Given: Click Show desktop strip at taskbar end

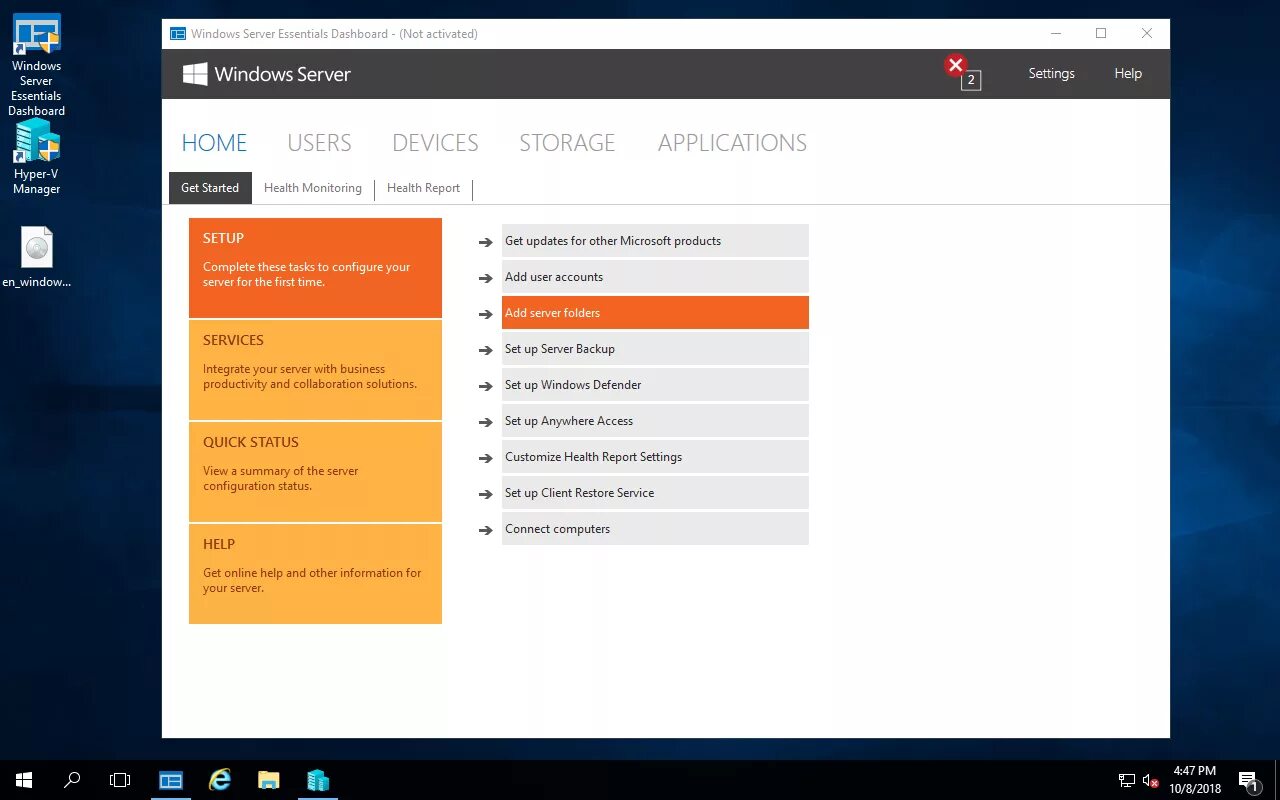Looking at the screenshot, I should tap(1277, 780).
